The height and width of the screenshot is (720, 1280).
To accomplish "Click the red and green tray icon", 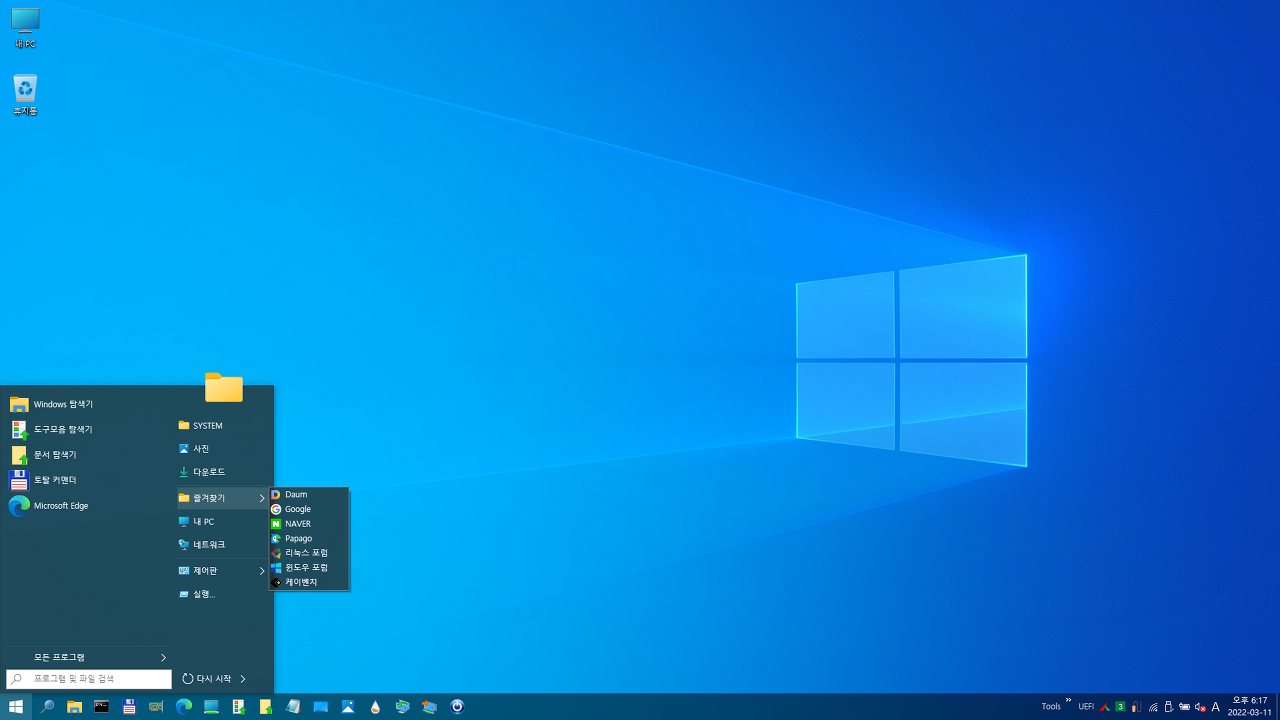I will tap(1104, 707).
